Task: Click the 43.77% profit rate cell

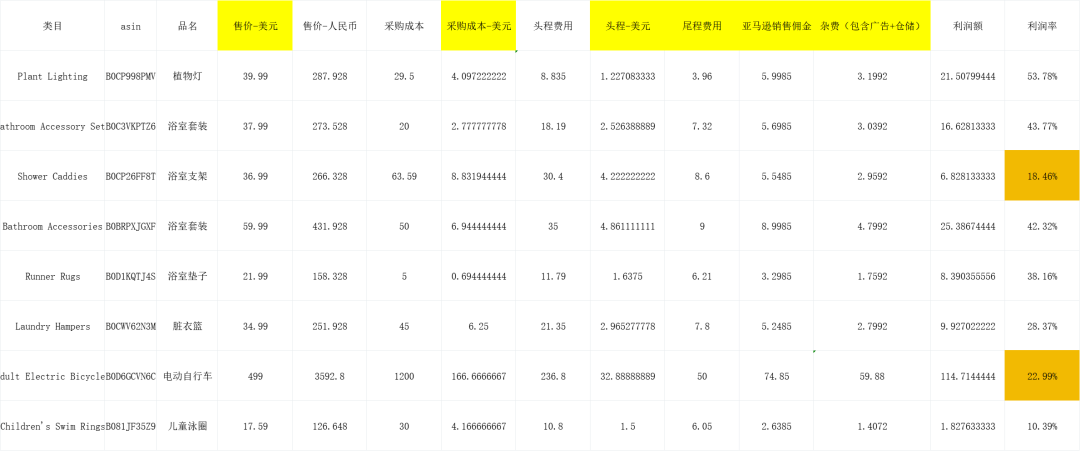Action: [x=1042, y=126]
